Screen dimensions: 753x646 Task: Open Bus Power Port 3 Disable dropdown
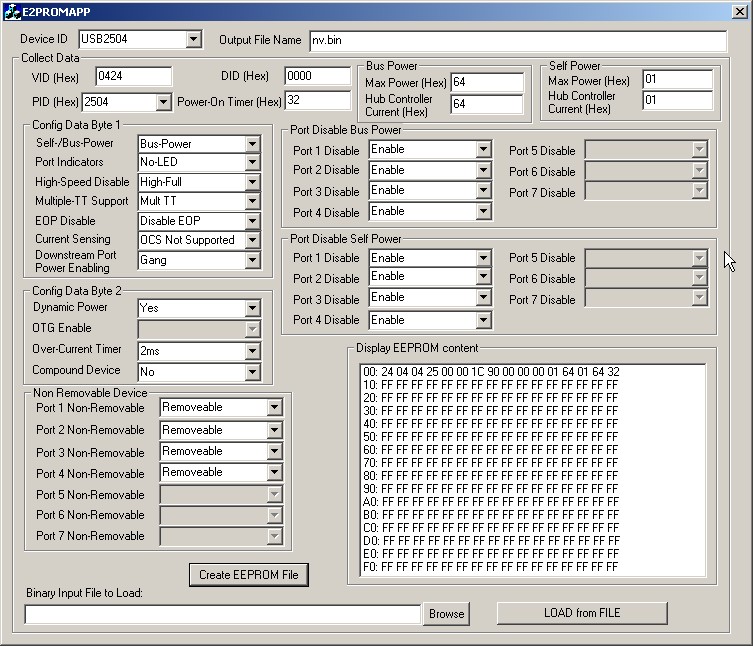pyautogui.click(x=484, y=191)
